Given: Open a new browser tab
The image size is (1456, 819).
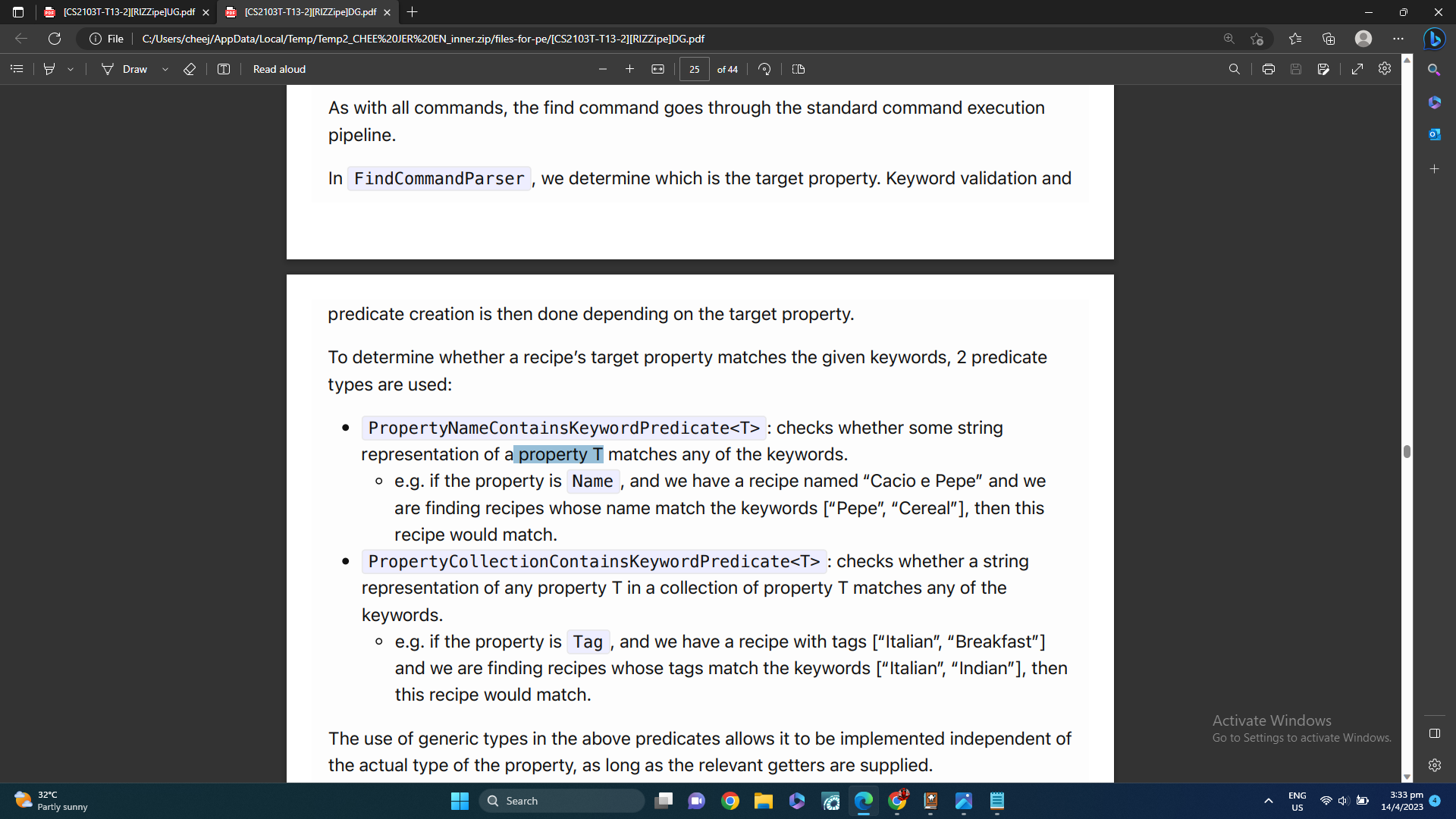Looking at the screenshot, I should coord(412,12).
